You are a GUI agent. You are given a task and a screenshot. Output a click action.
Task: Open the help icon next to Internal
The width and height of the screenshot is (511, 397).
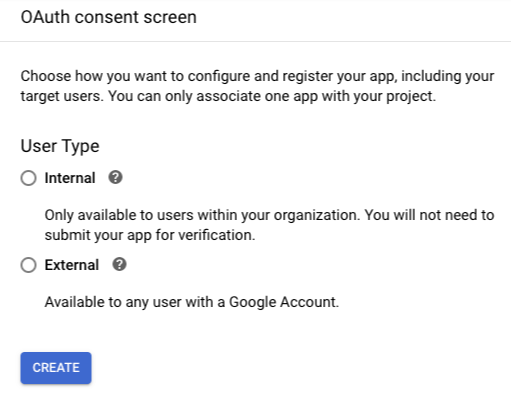coord(115,177)
